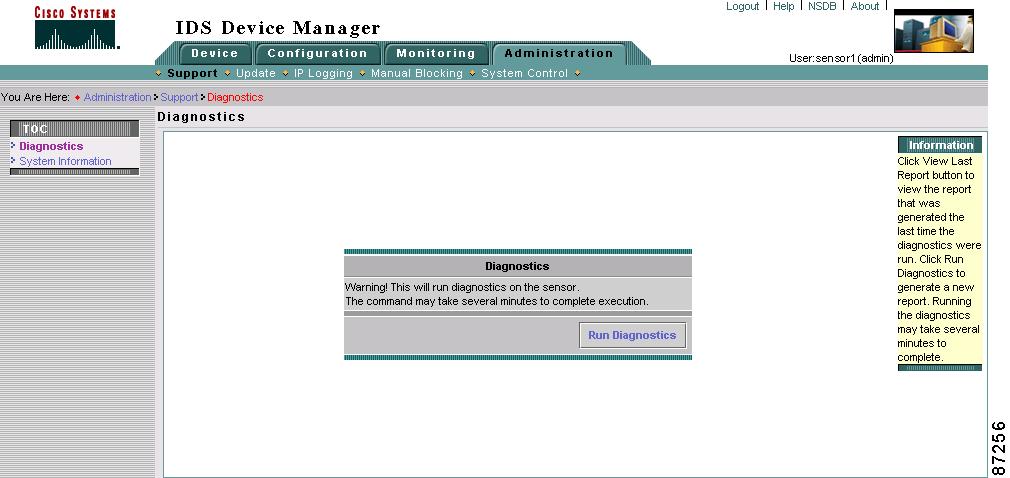The width and height of the screenshot is (1010, 478).
Task: Click the Diagnostics box heading
Action: pos(517,266)
